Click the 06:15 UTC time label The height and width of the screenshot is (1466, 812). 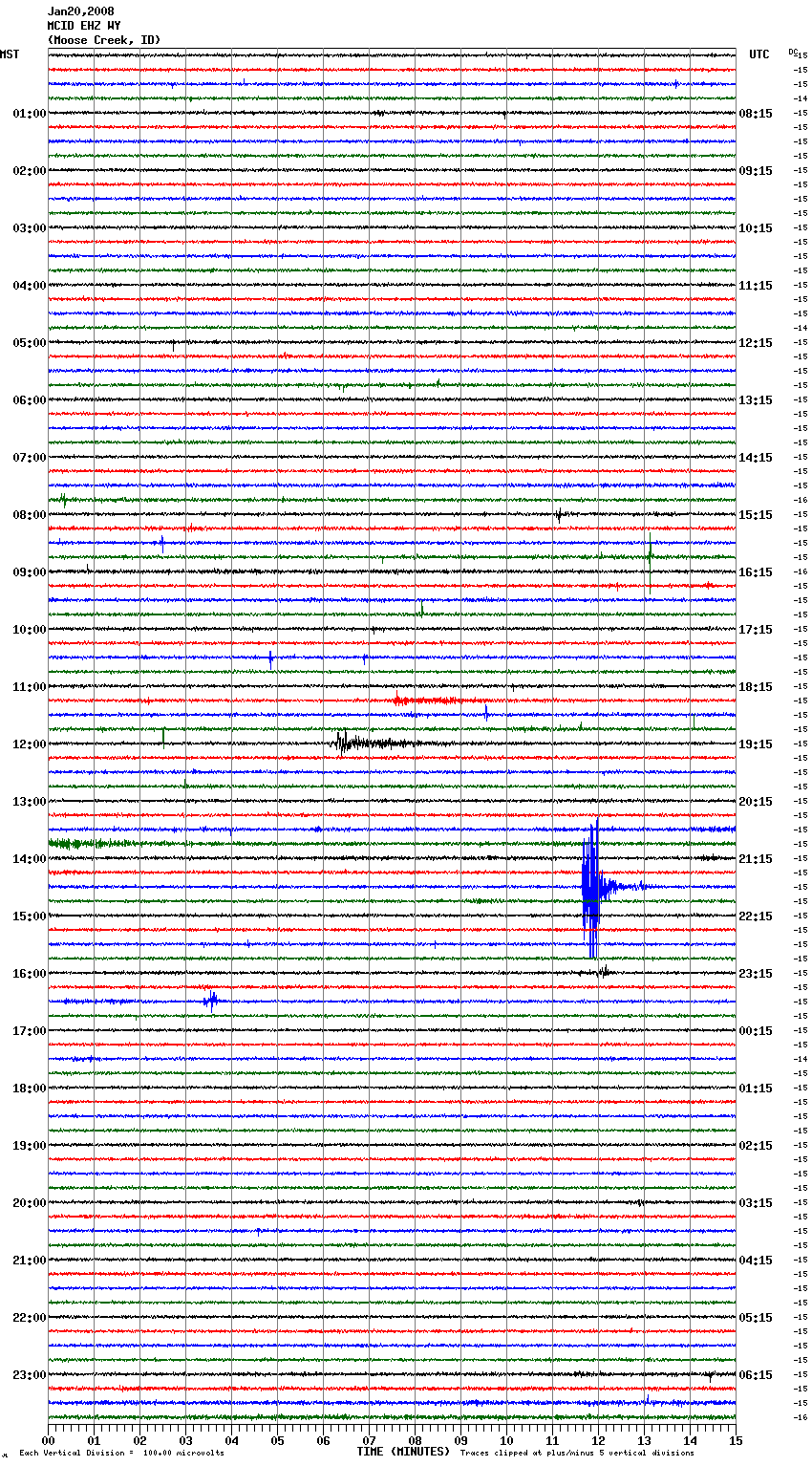coord(756,1375)
